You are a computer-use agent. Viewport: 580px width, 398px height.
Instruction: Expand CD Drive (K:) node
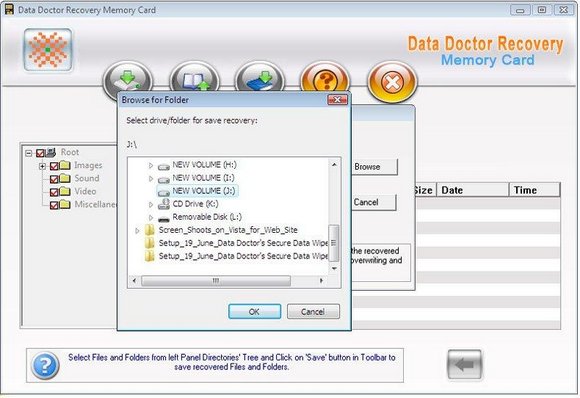point(151,204)
